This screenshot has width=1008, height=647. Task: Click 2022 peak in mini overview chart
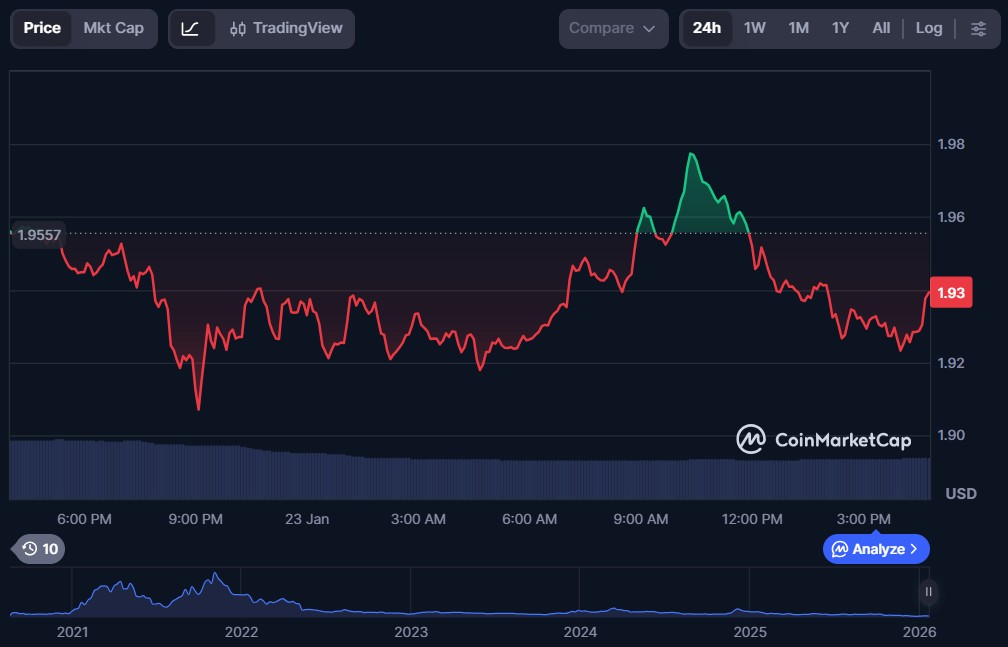[x=215, y=575]
